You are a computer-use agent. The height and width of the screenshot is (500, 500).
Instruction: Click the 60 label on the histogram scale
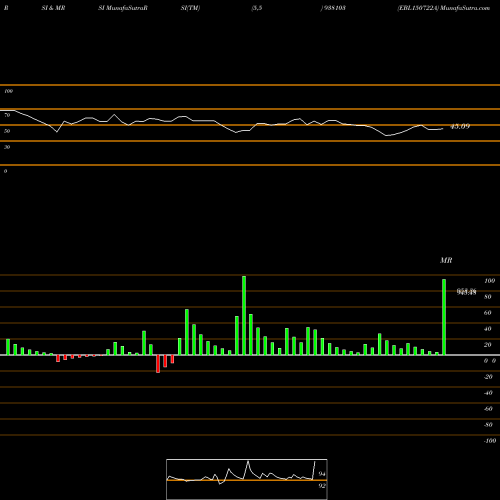pyautogui.click(x=488, y=313)
